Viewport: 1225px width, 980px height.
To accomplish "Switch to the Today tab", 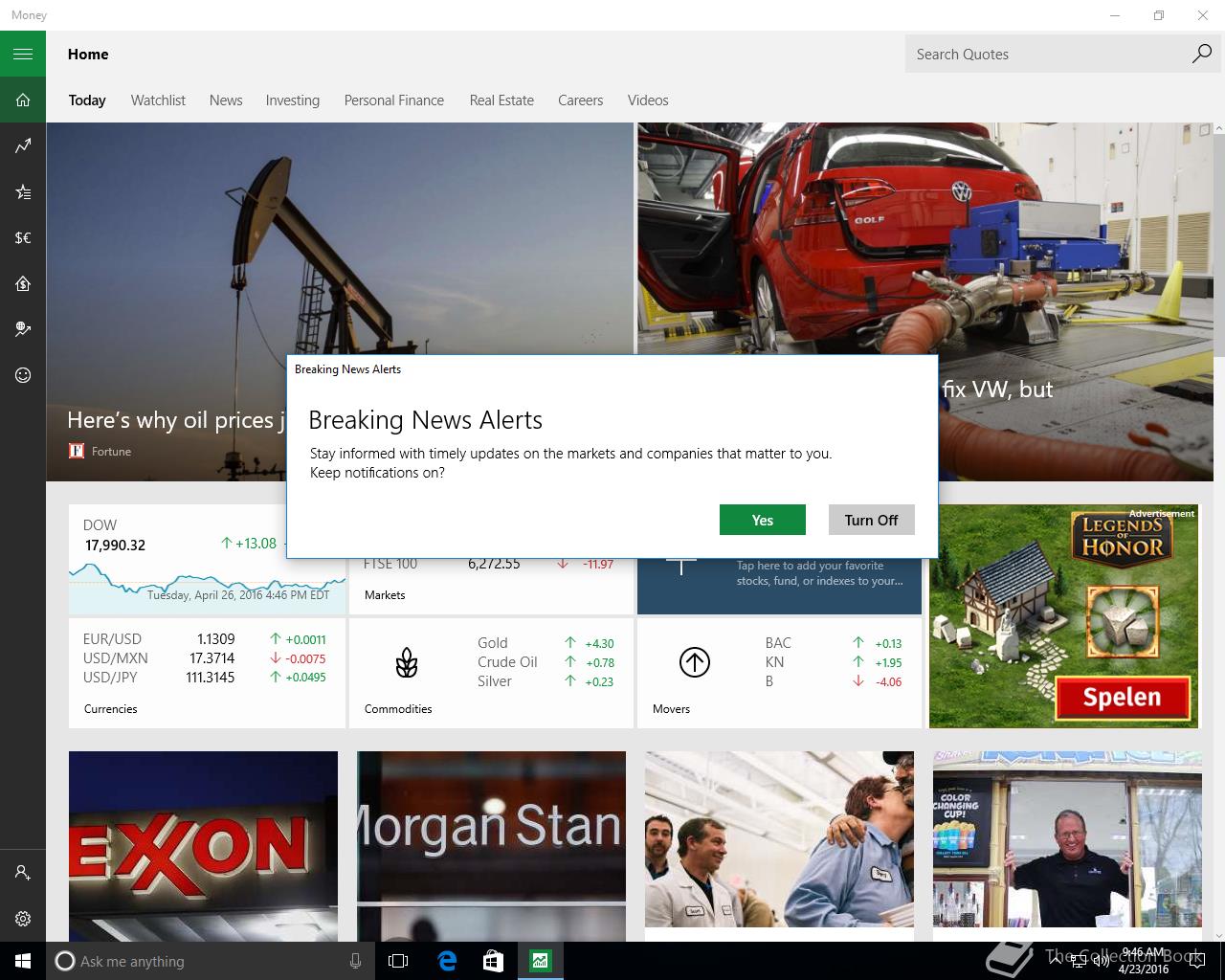I will 87,100.
